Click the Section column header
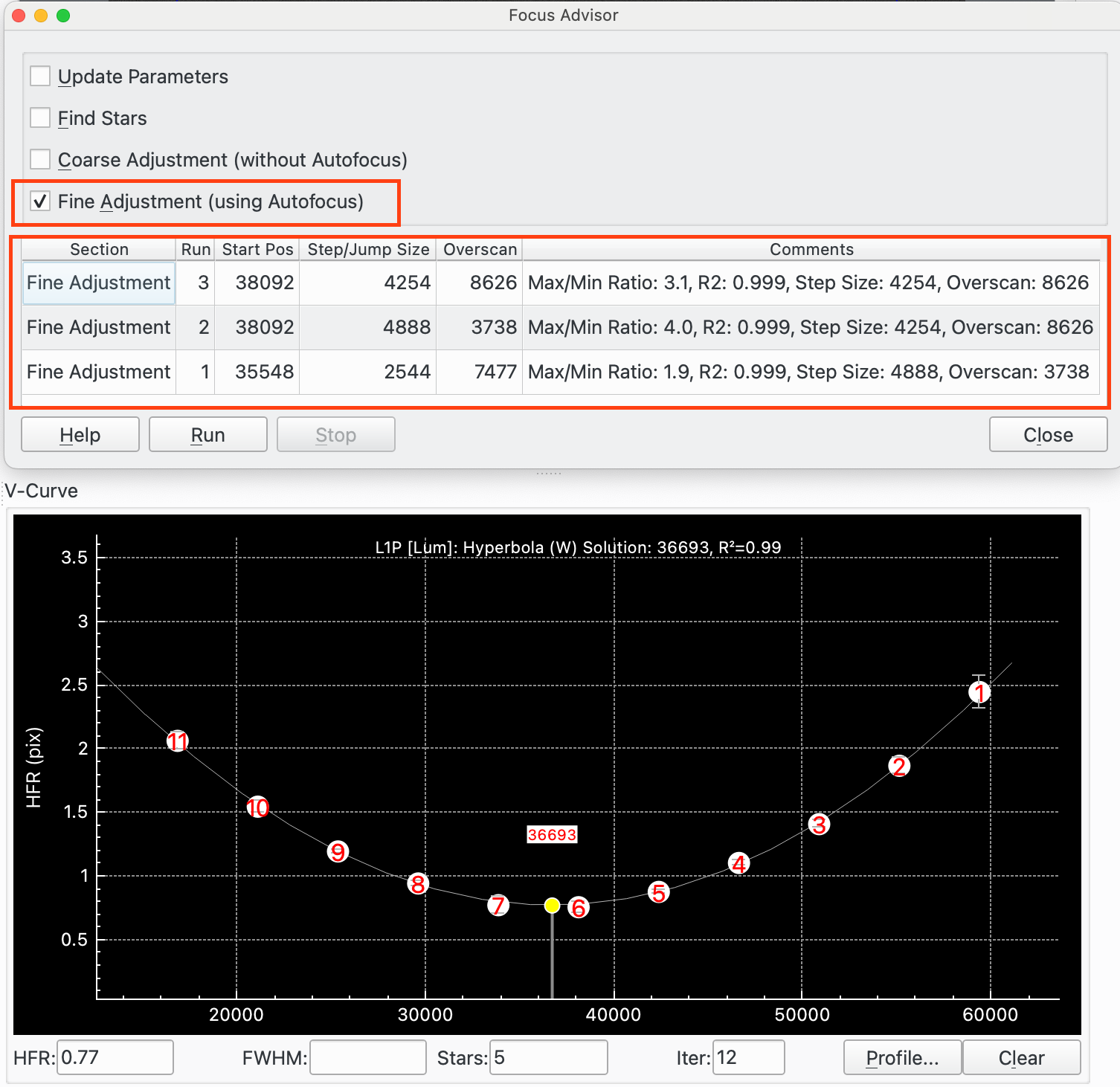Viewport: 1120px width, 1087px height. (x=99, y=250)
